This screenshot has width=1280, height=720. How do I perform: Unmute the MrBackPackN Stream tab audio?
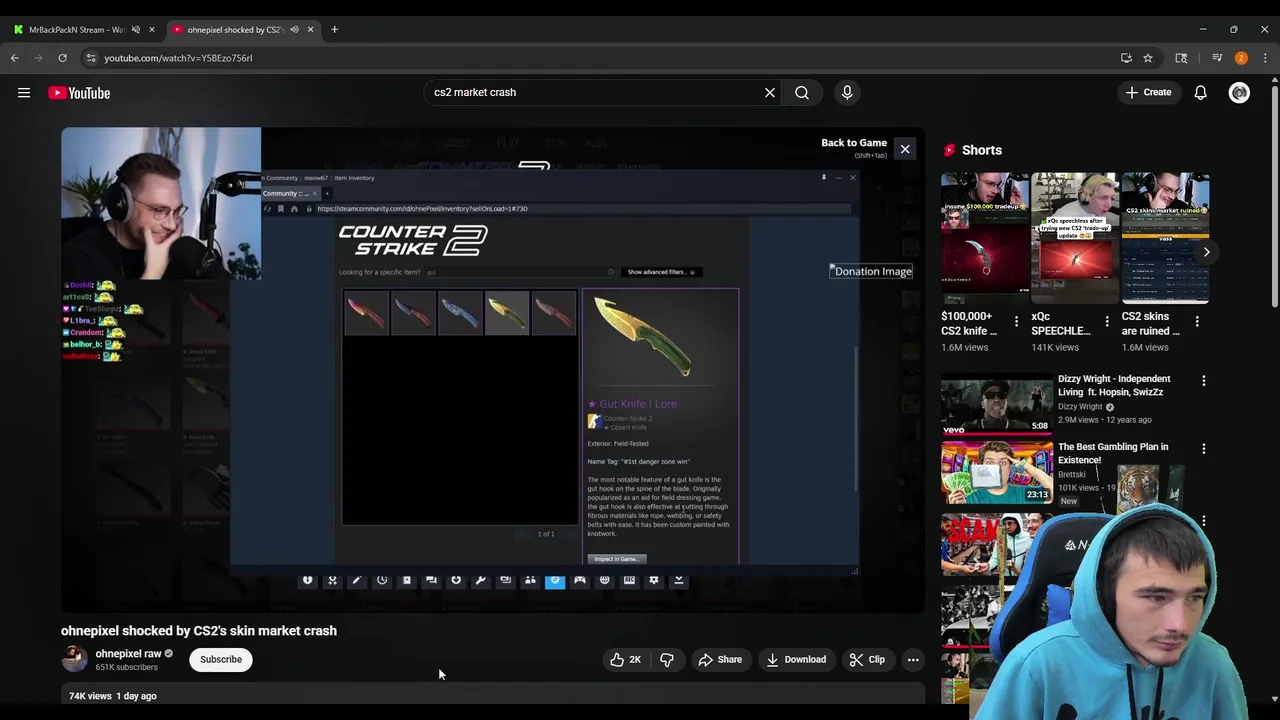coord(136,29)
